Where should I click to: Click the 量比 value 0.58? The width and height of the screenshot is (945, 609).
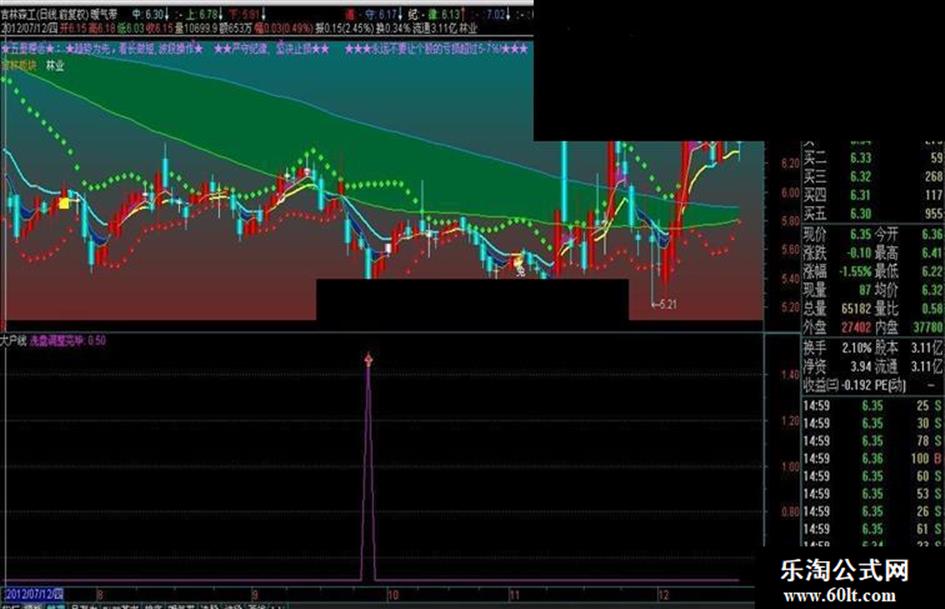pyautogui.click(x=932, y=309)
